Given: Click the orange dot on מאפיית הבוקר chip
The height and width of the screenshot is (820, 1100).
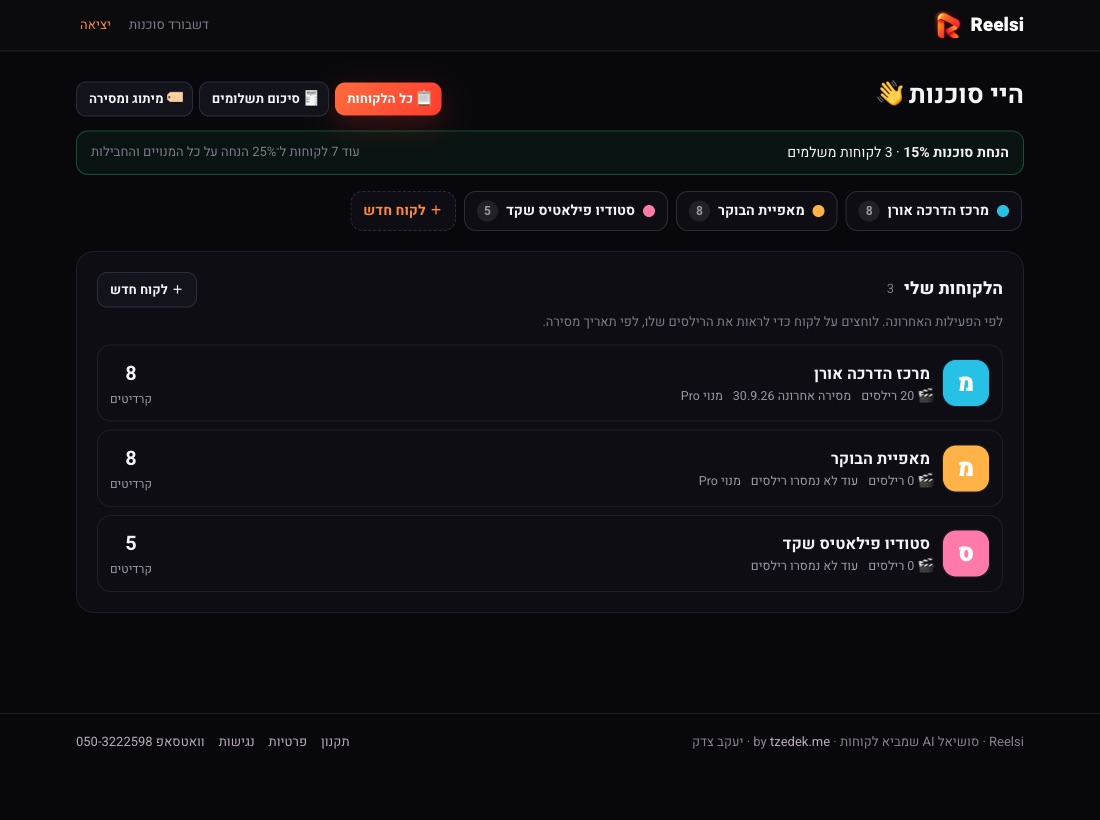Looking at the screenshot, I should (818, 211).
